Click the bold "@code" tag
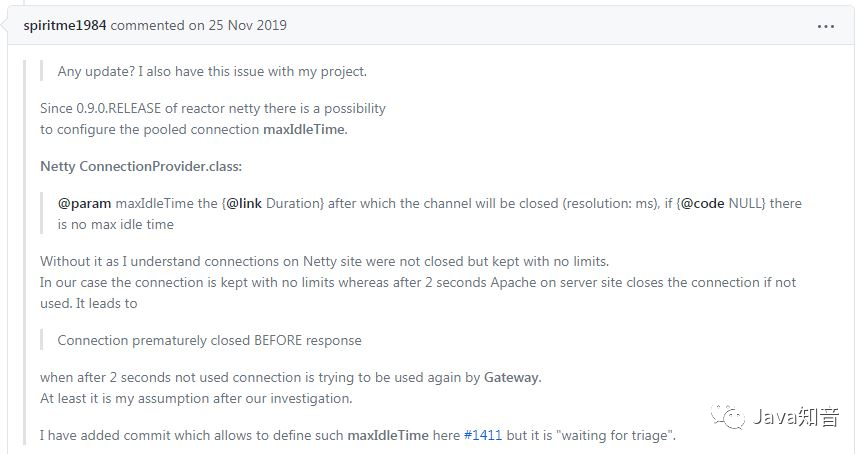 (703, 203)
